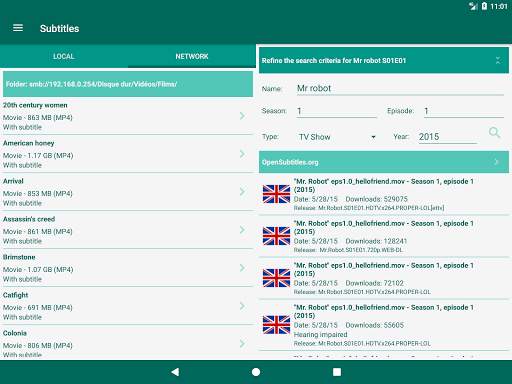Image resolution: width=512 pixels, height=384 pixels.
Task: Click UK flag of subtitle with 72102 downloads
Action: pos(276,278)
